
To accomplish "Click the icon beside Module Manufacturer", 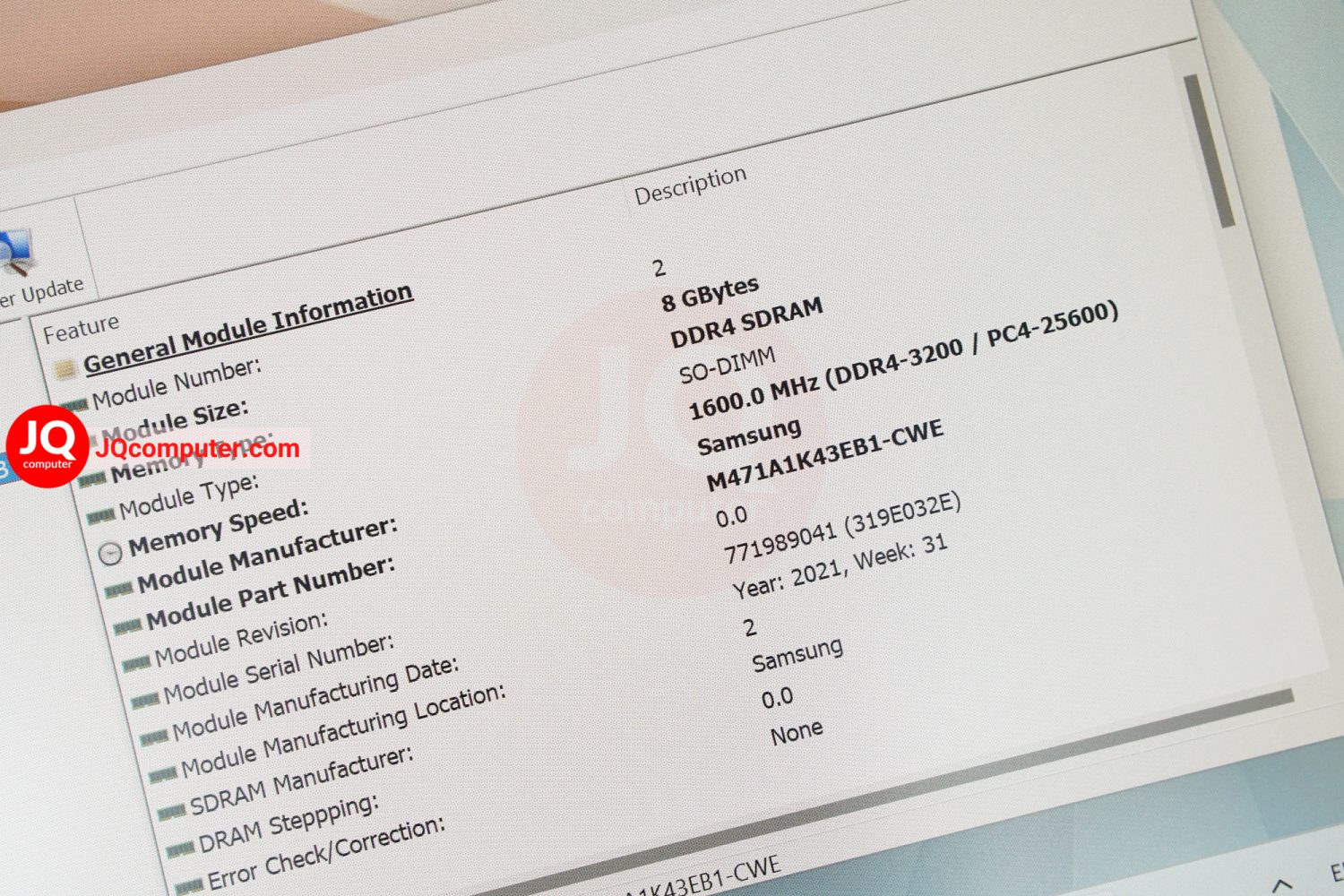I will 118,591.
